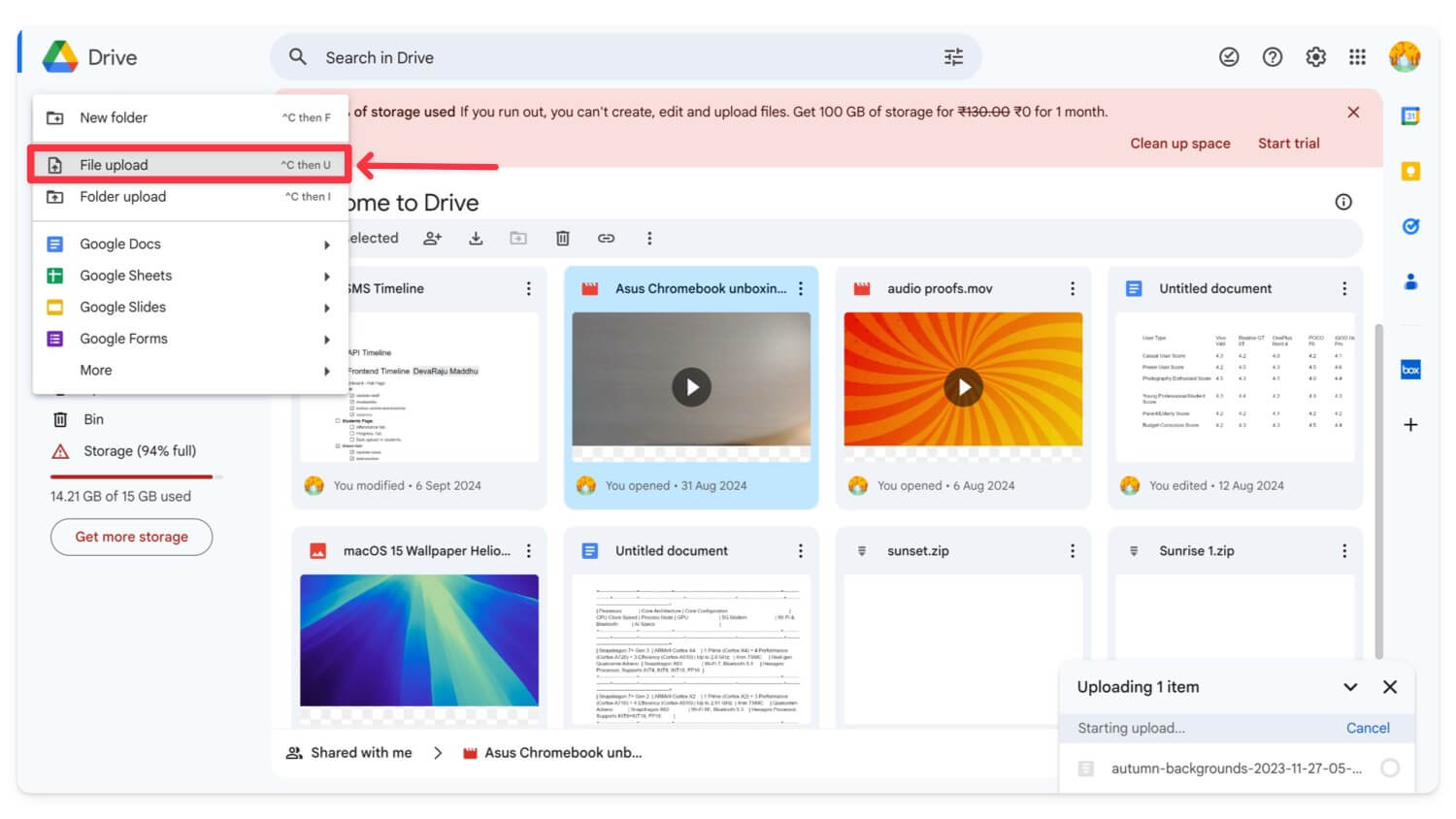Open the Google apps grid
Image resolution: width=1456 pixels, height=819 pixels.
(1357, 57)
